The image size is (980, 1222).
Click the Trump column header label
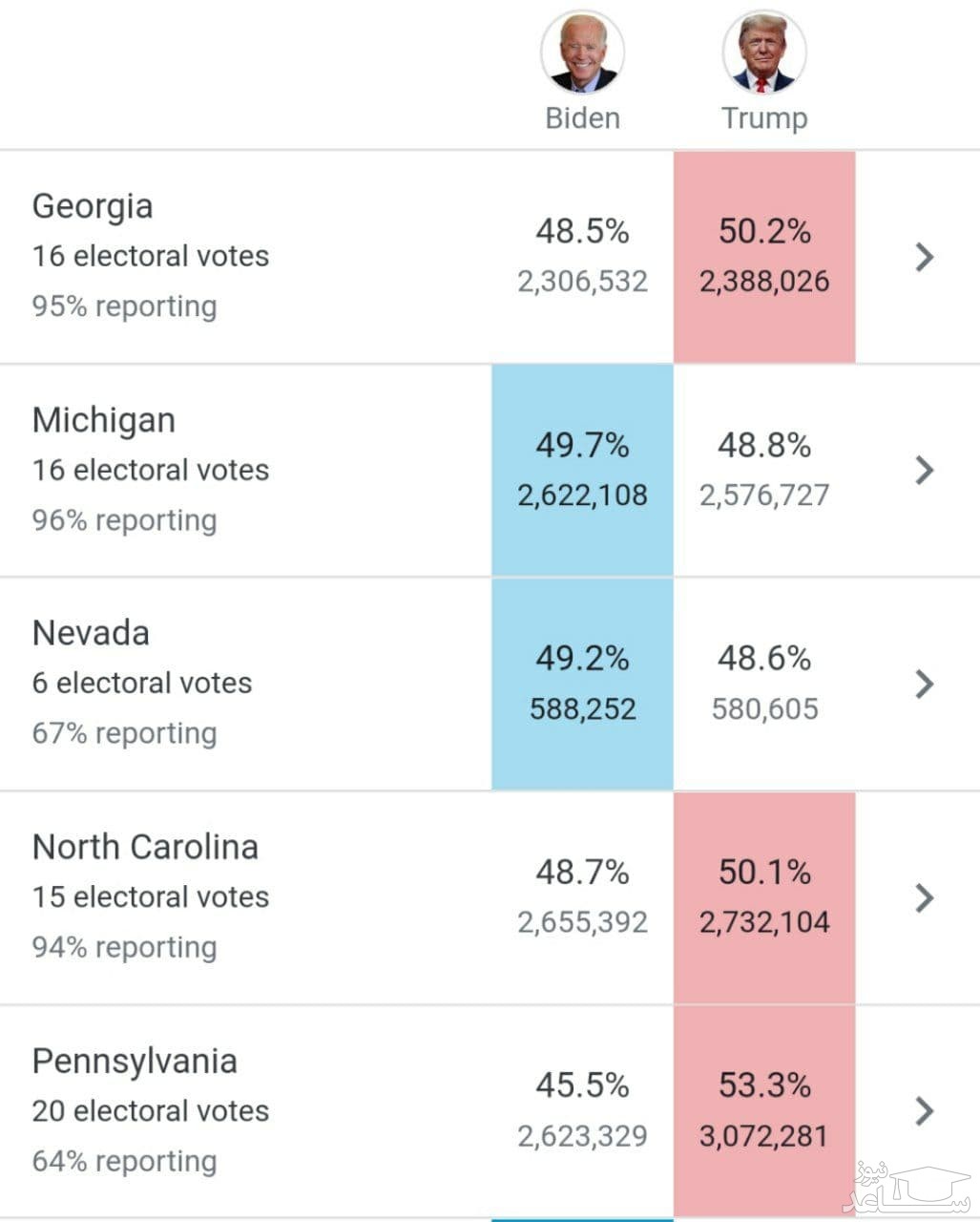[763, 118]
